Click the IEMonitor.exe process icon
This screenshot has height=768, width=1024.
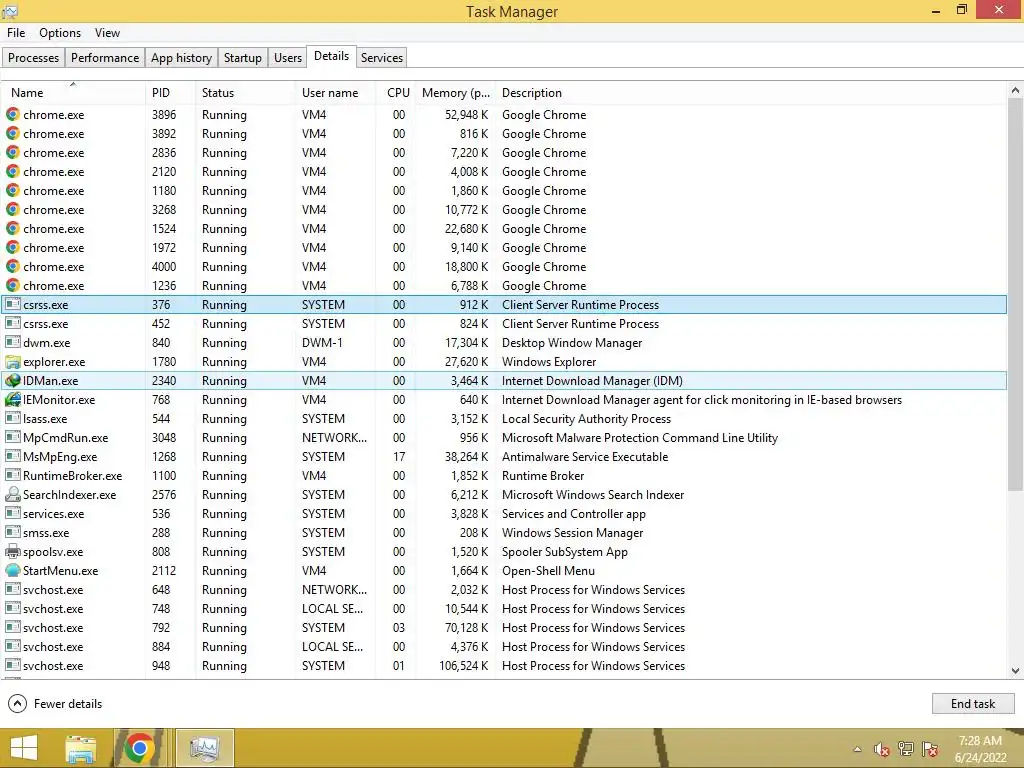pyautogui.click(x=12, y=399)
